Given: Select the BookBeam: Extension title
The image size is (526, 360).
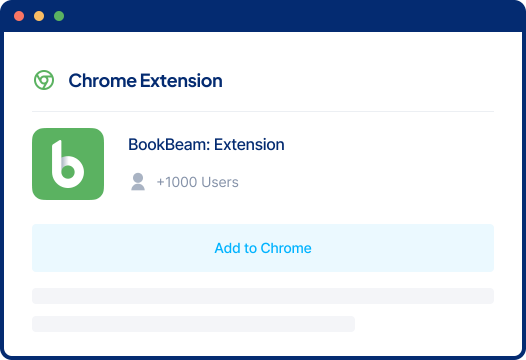Looking at the screenshot, I should (x=206, y=145).
